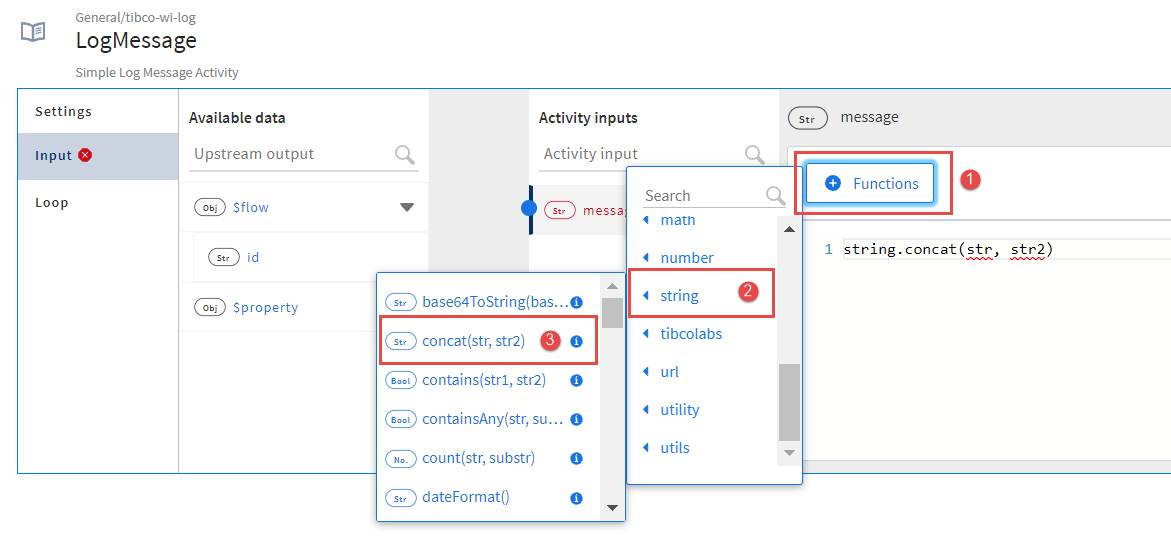Click info icon beside containsAny function
The height and width of the screenshot is (553, 1171).
pyautogui.click(x=576, y=419)
